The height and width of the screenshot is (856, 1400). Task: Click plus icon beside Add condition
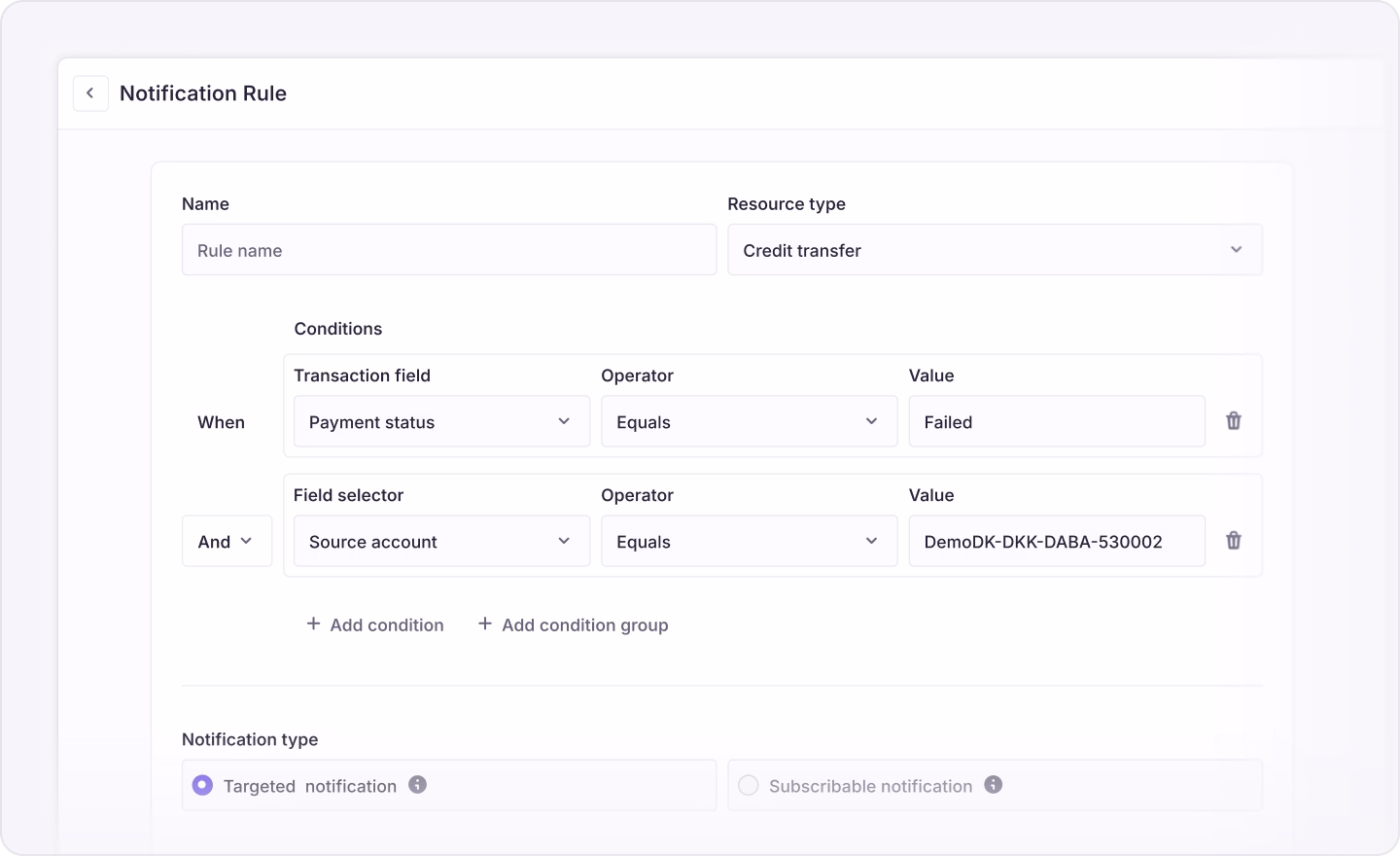click(x=313, y=624)
